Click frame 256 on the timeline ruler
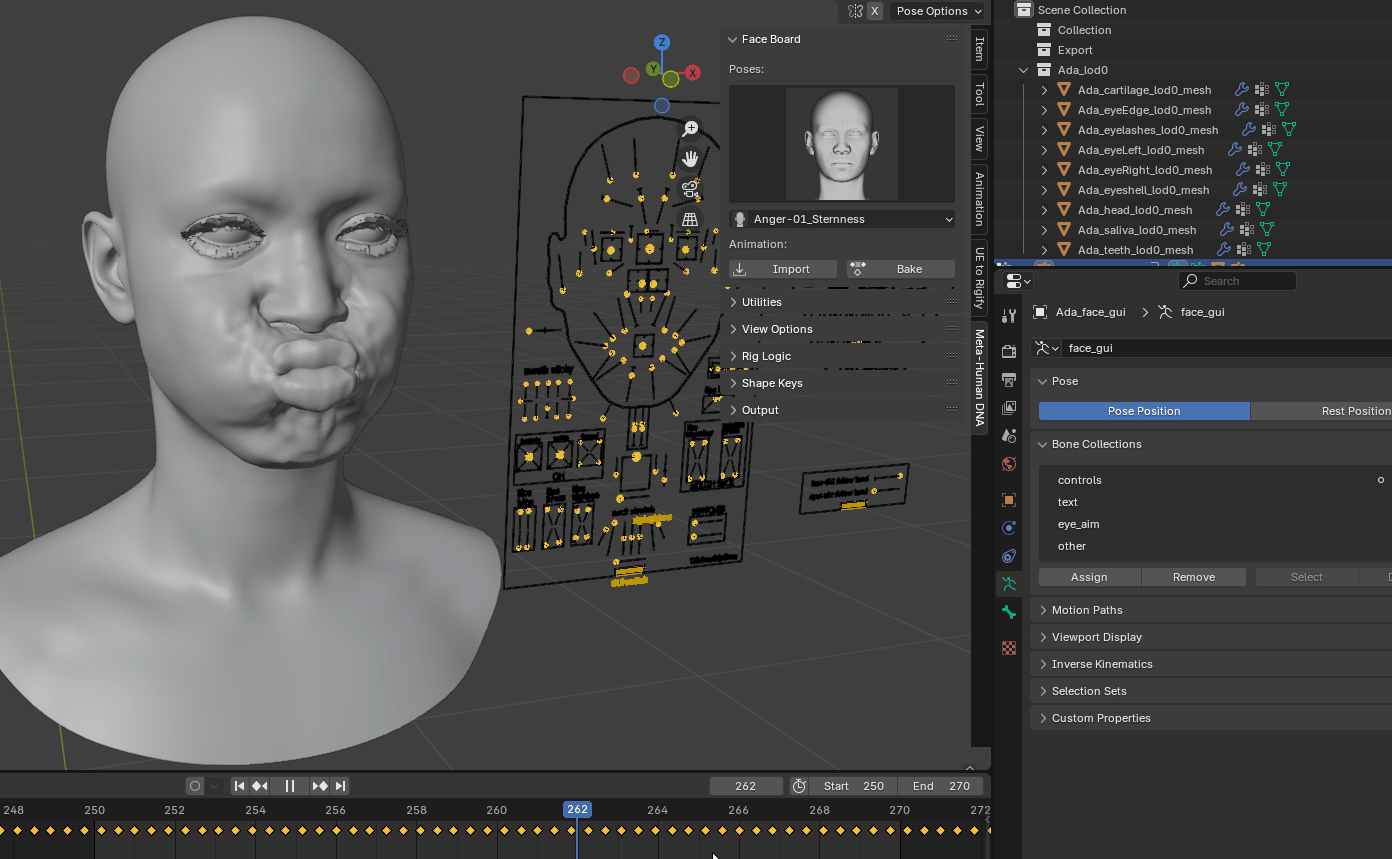Viewport: 1392px width, 859px height. [x=336, y=810]
